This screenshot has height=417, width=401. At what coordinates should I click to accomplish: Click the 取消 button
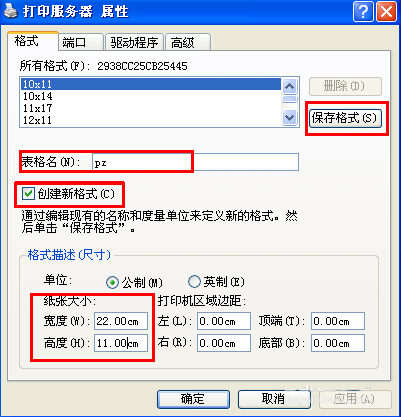274,399
